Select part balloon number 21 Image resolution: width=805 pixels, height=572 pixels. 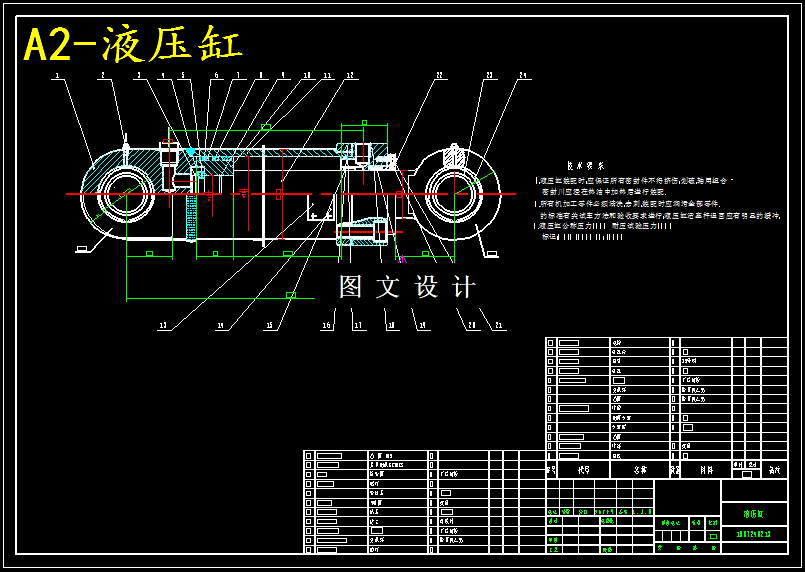(498, 326)
